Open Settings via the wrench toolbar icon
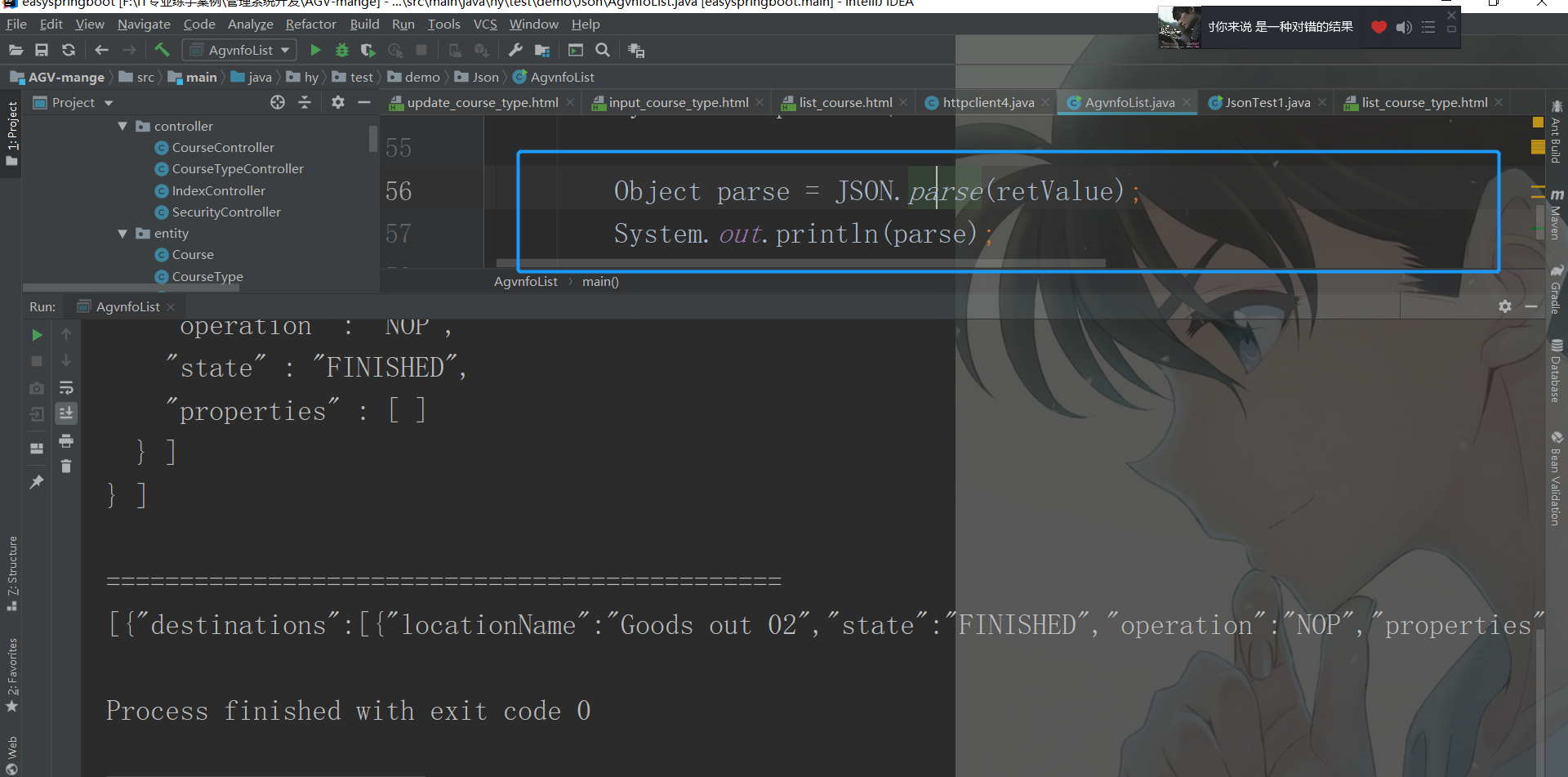This screenshot has width=1568, height=777. pyautogui.click(x=514, y=50)
